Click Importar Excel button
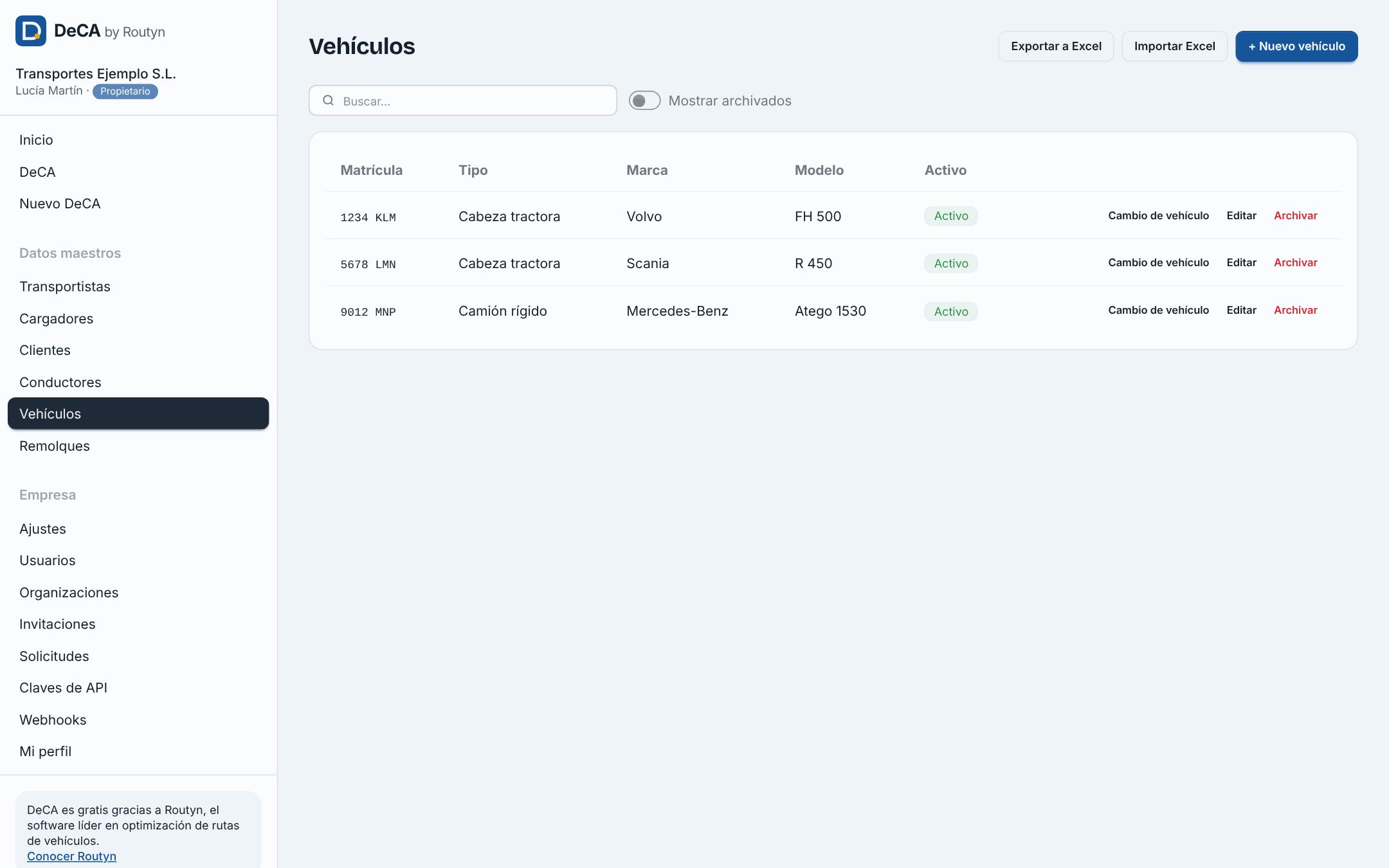The width and height of the screenshot is (1389, 868). pyautogui.click(x=1174, y=46)
